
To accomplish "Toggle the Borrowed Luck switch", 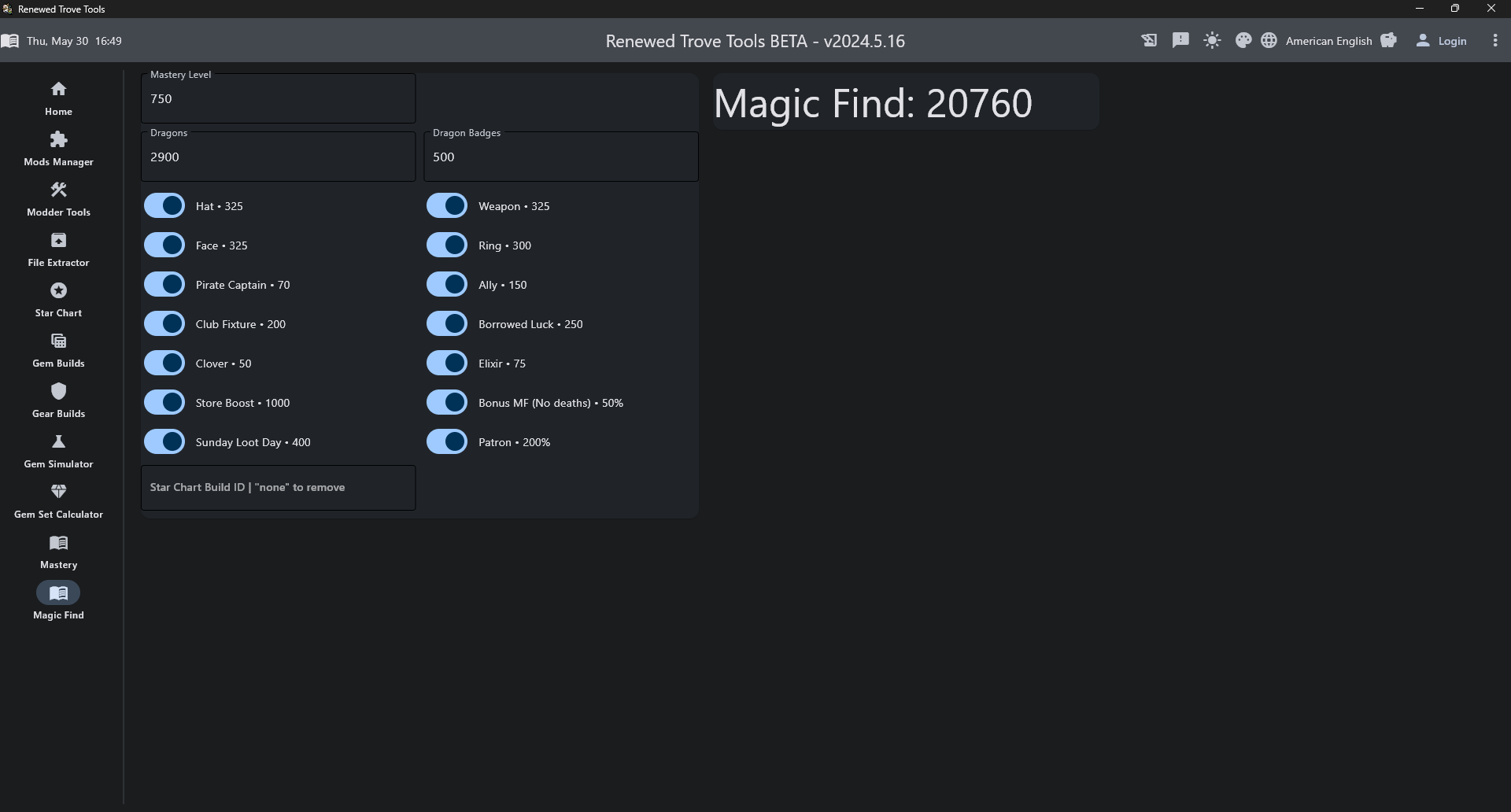I will tap(447, 324).
